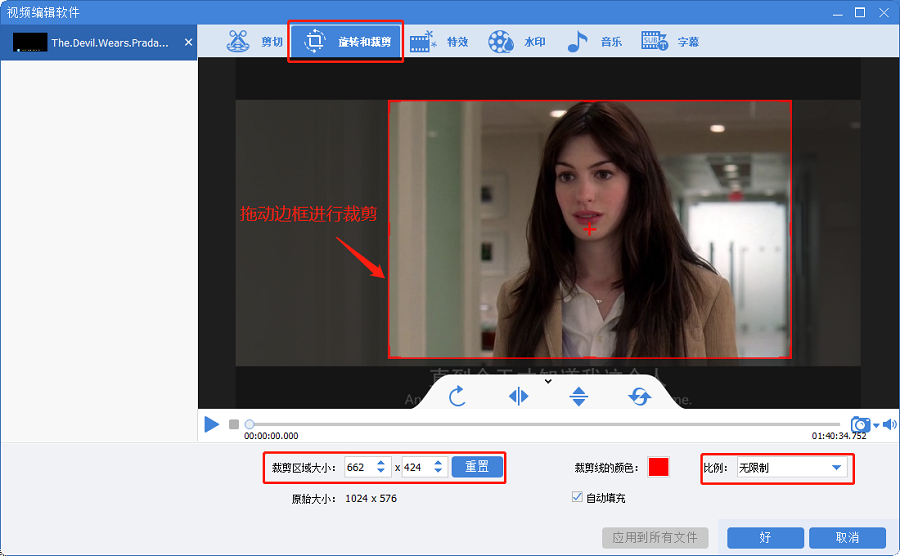
Task: Toggle the 自动填充 checkbox
Action: [x=577, y=497]
